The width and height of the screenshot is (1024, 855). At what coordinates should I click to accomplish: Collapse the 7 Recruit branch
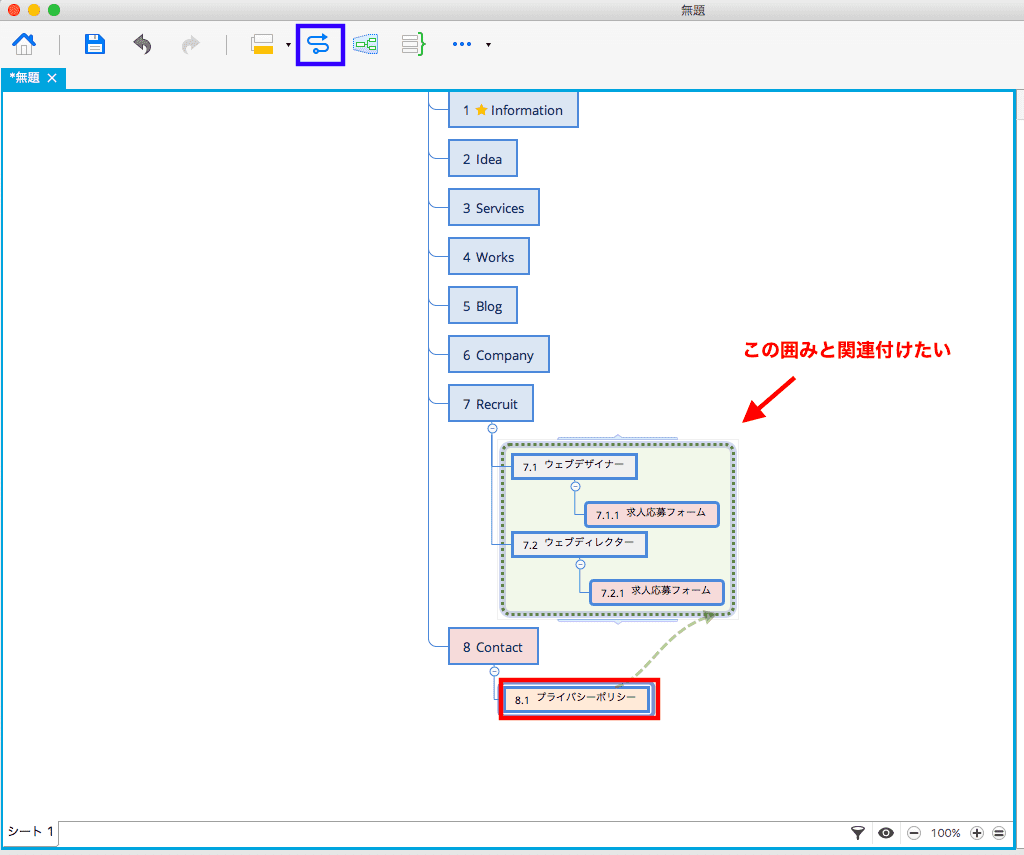coord(492,428)
